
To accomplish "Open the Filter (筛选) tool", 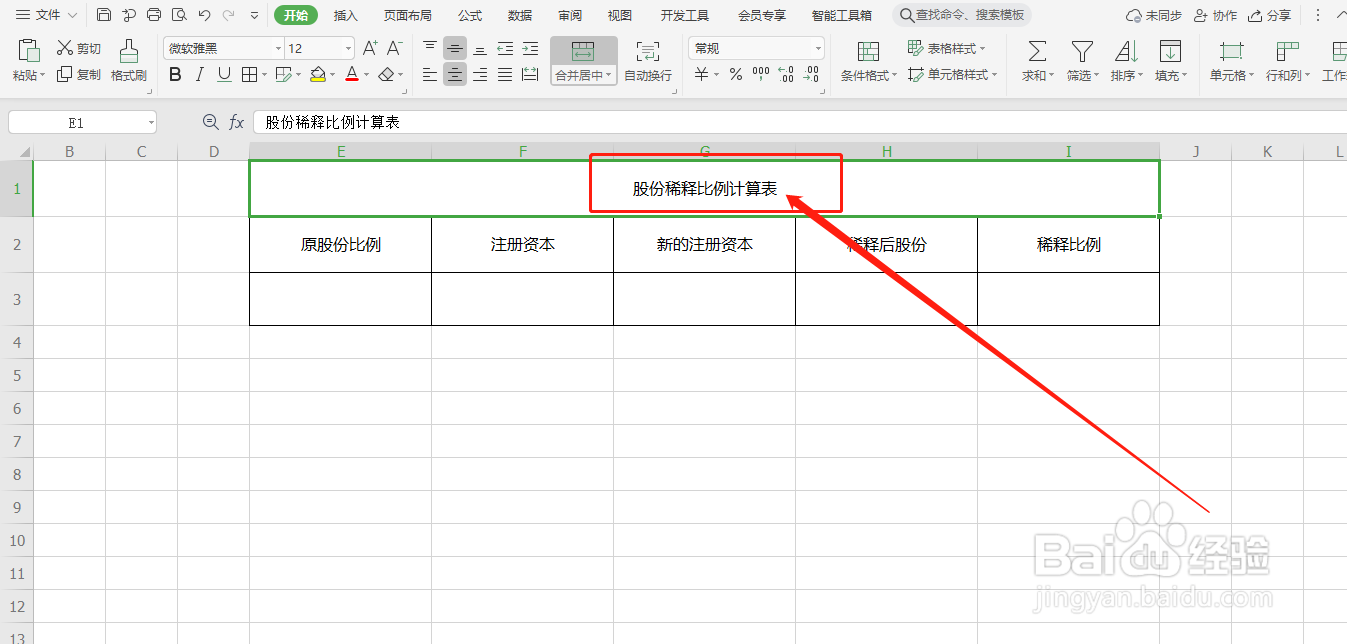I will point(1080,60).
